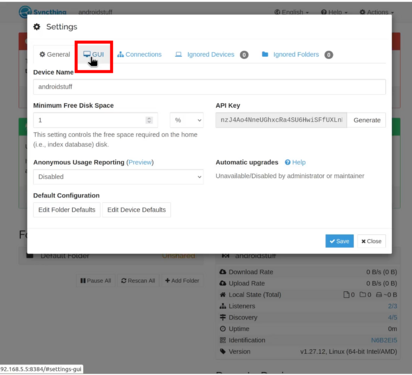Open Edit Folder Defaults
This screenshot has height=375, width=412.
(x=67, y=210)
